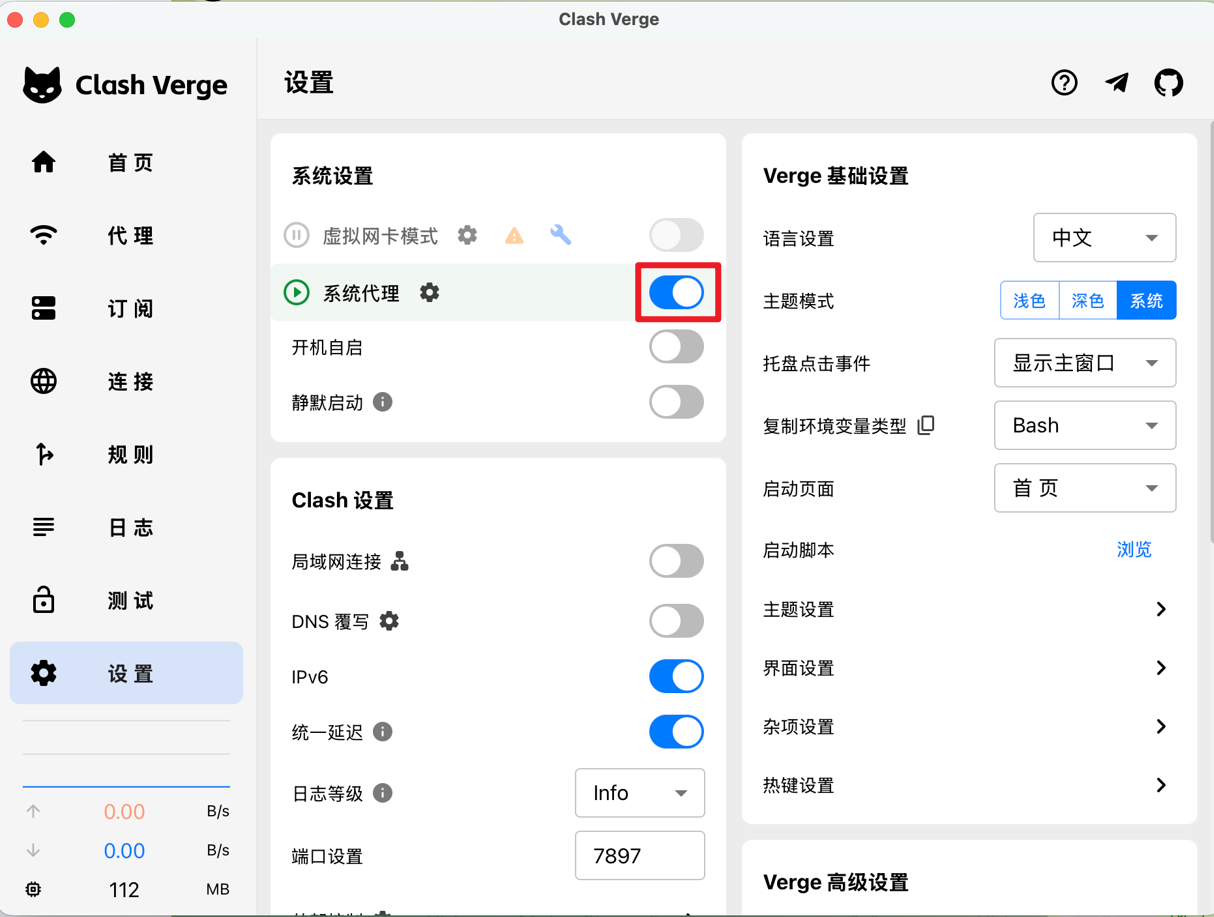Open 托盘点击事件 dropdown
Image resolution: width=1214 pixels, height=917 pixels.
pos(1085,363)
